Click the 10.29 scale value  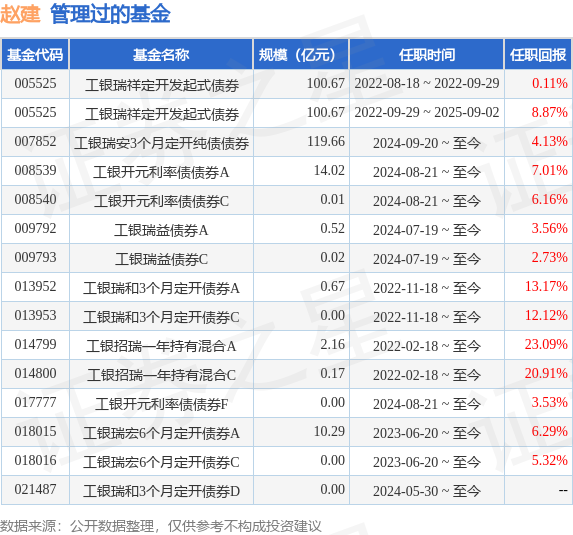(x=329, y=432)
